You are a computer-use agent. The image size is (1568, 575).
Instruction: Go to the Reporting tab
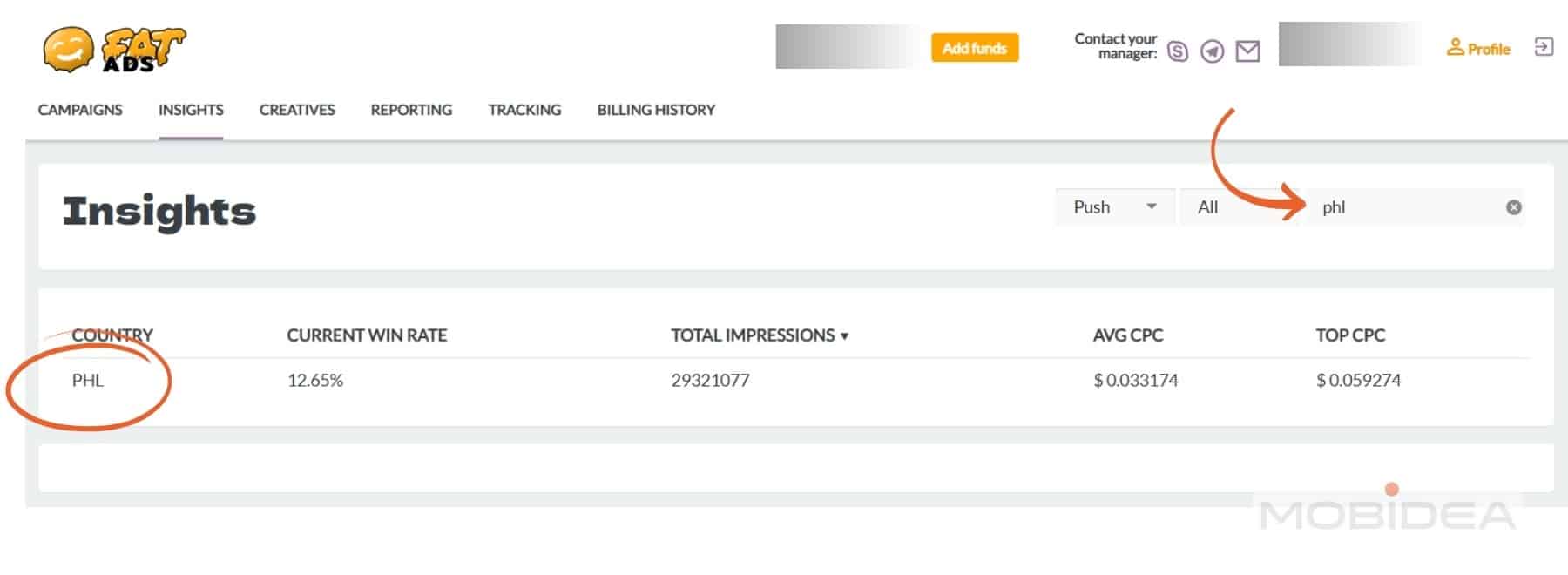(411, 110)
